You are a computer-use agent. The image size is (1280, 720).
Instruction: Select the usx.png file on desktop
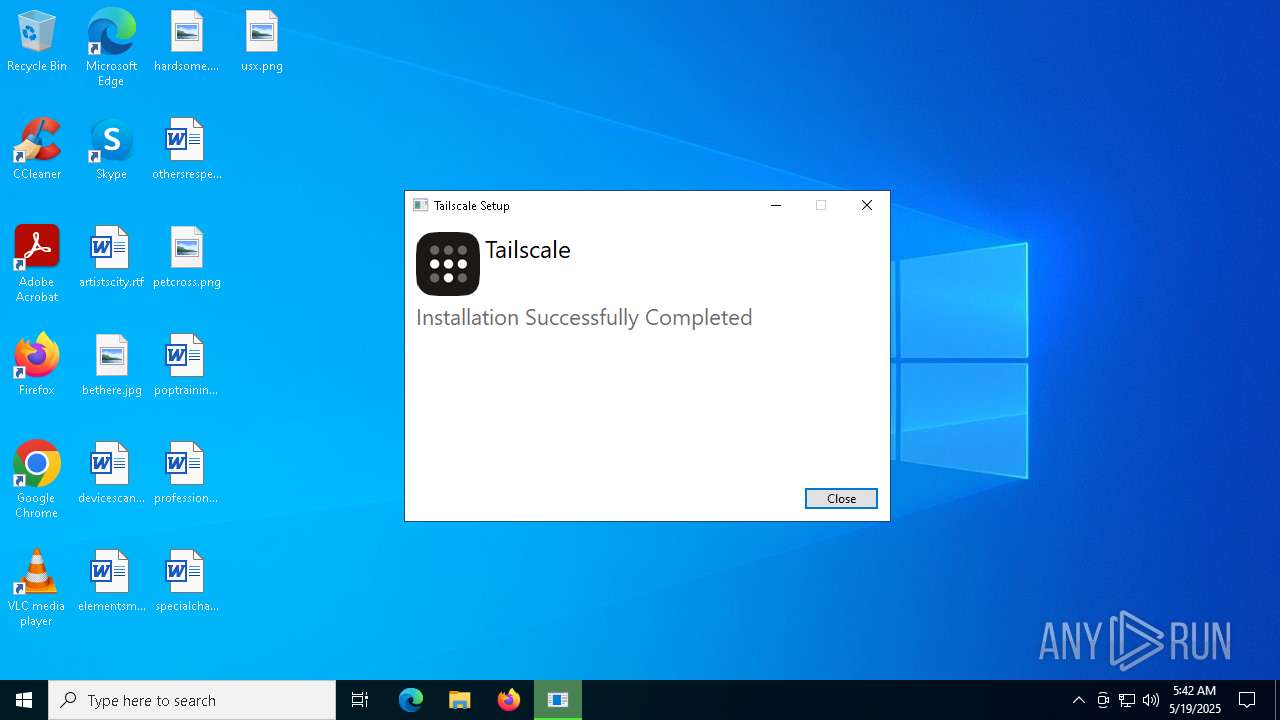coord(262,41)
